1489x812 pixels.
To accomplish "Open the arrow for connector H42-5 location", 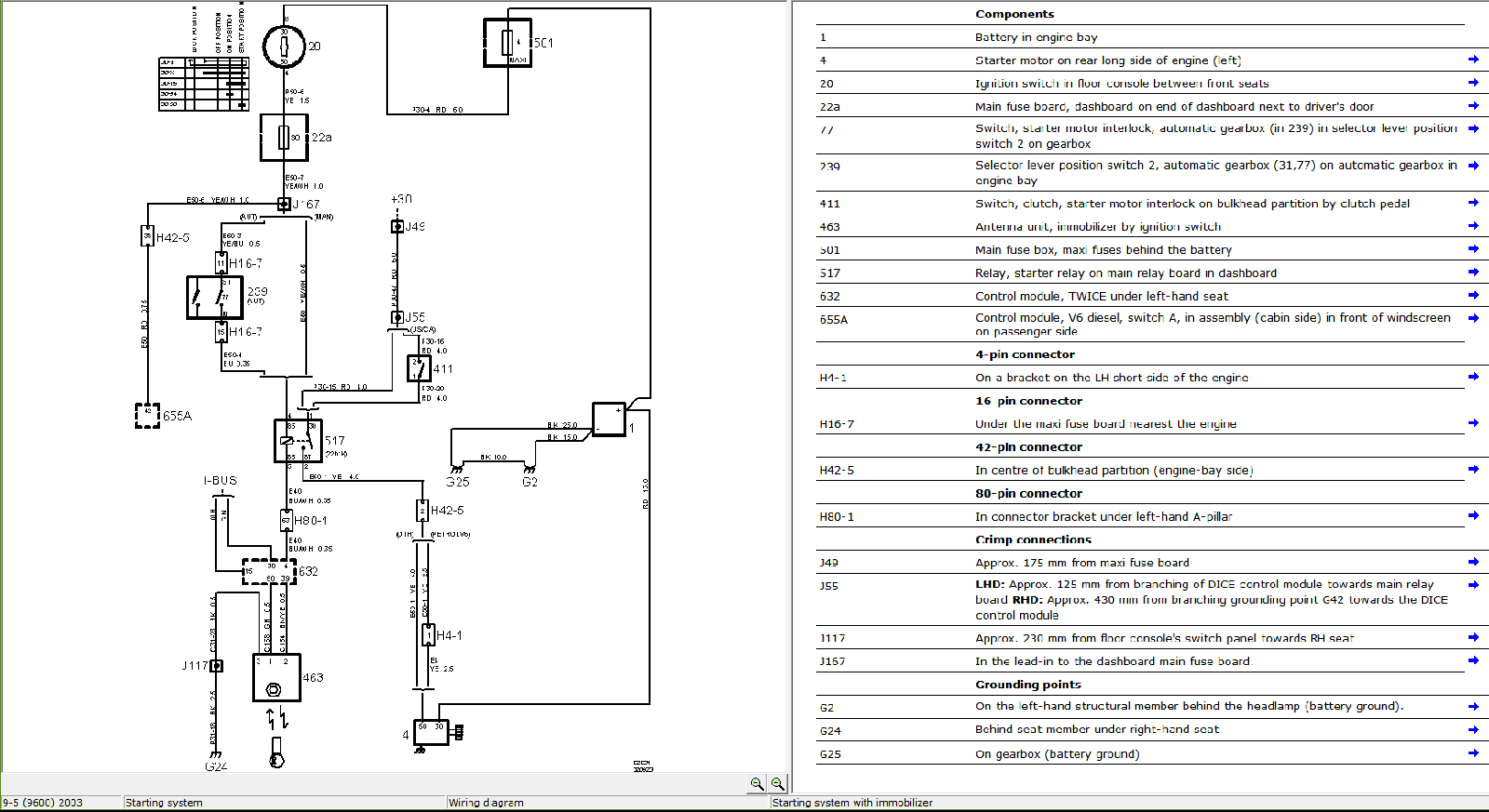I will [x=1473, y=470].
